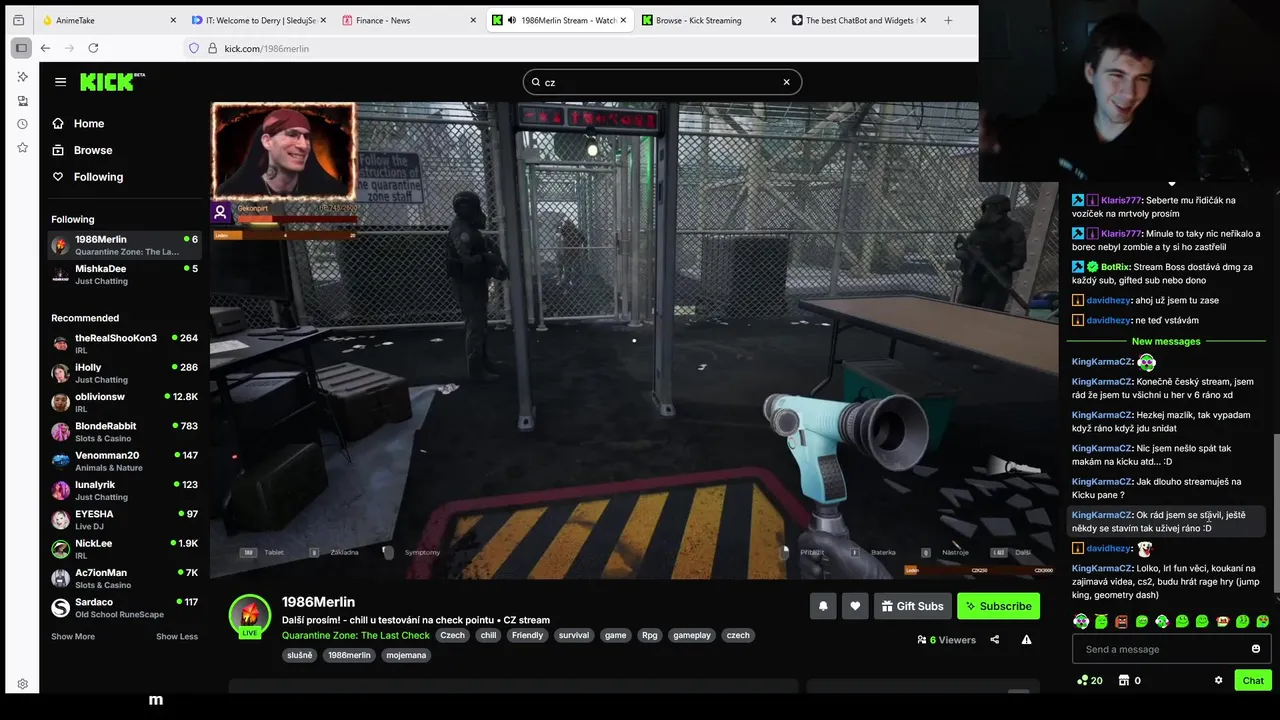Open the History clock icon in sidebar

22,124
